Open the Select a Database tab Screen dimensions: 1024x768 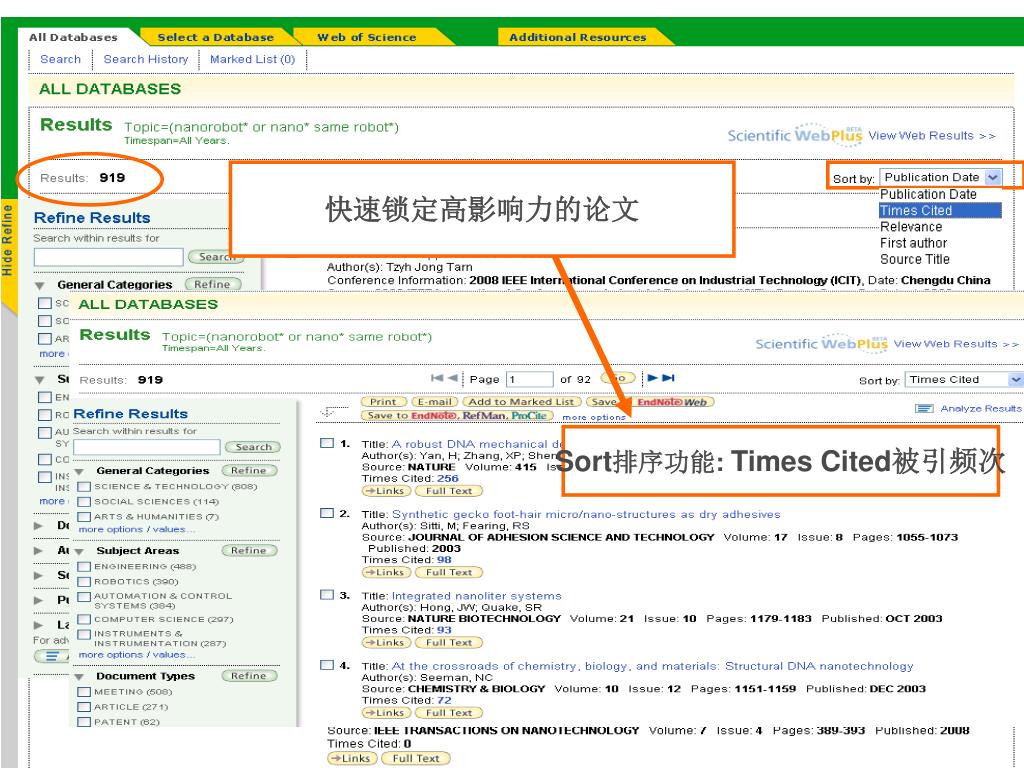216,37
